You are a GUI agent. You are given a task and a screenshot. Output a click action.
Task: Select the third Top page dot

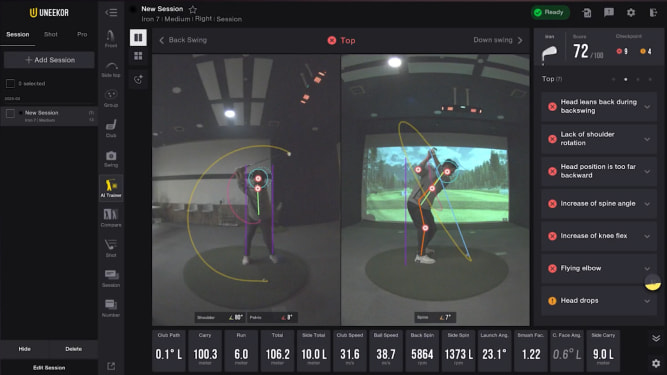click(638, 79)
